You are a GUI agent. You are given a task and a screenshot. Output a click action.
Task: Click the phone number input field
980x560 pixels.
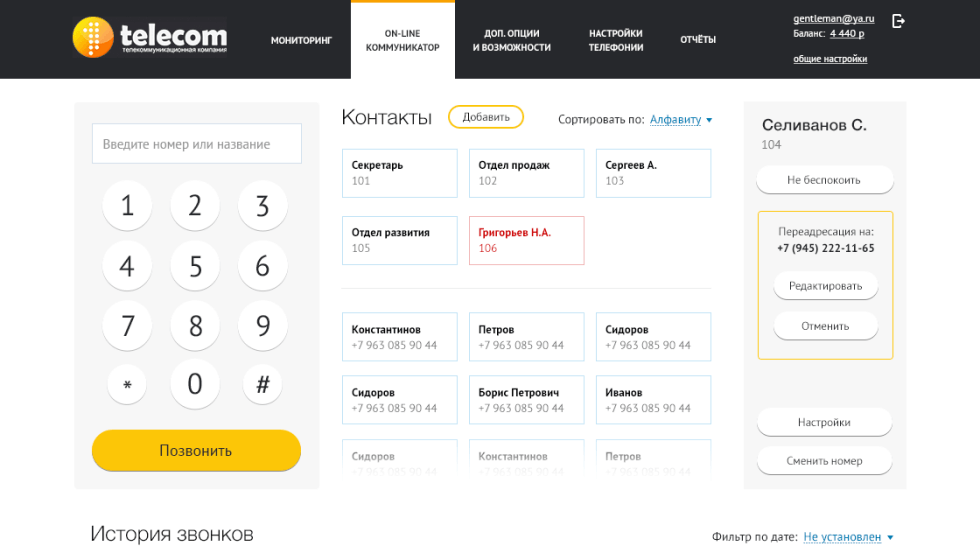(196, 144)
